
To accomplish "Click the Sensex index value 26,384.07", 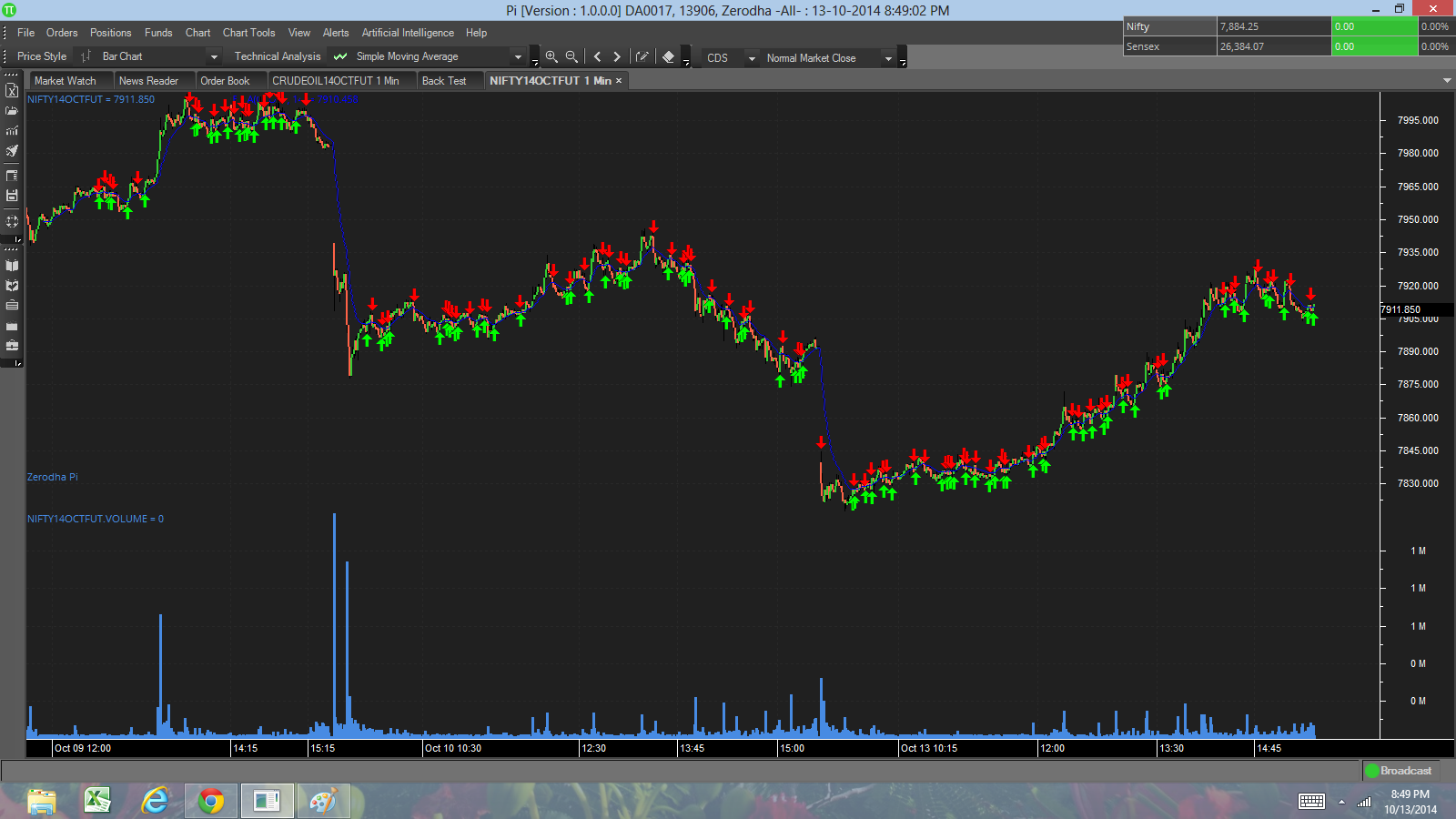I will 1274,46.
